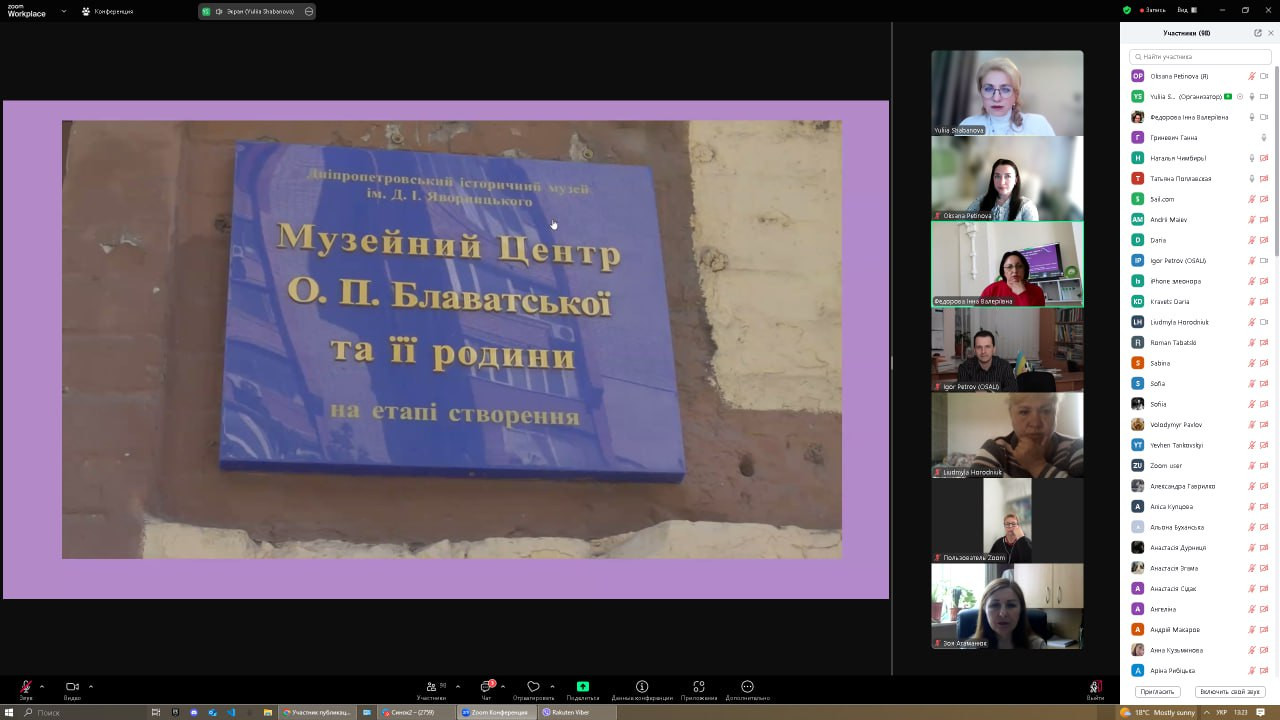Screen dimensions: 1280x720
Task: Expand participants options arrow in toolbar
Action: click(x=458, y=686)
